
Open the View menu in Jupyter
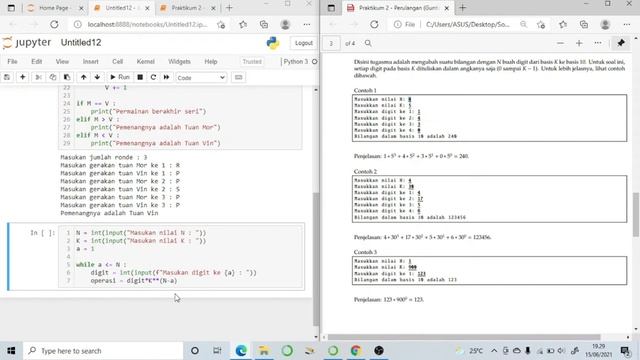point(62,62)
